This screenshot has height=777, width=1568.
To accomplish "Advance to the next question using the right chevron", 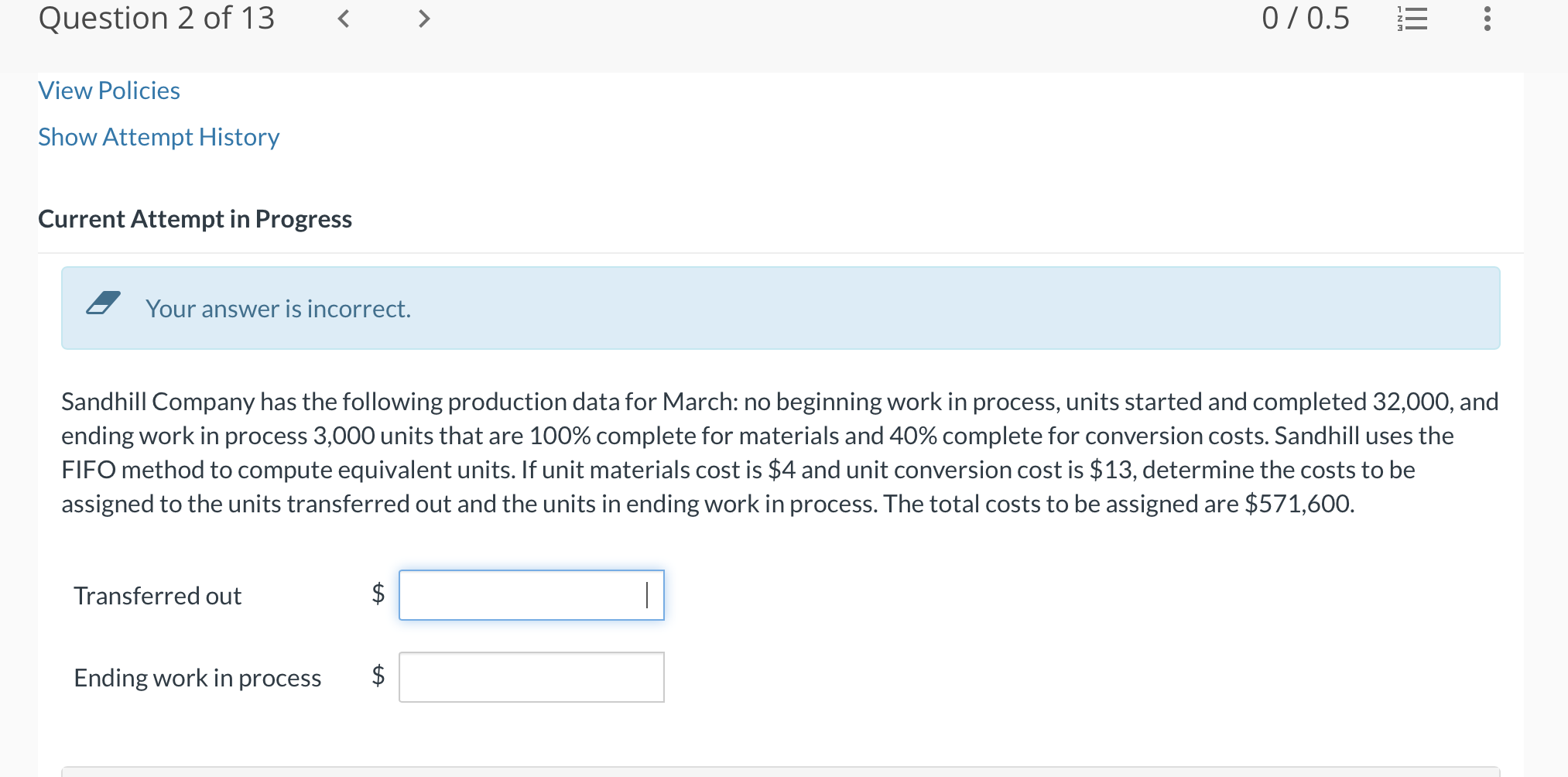I will point(423,19).
